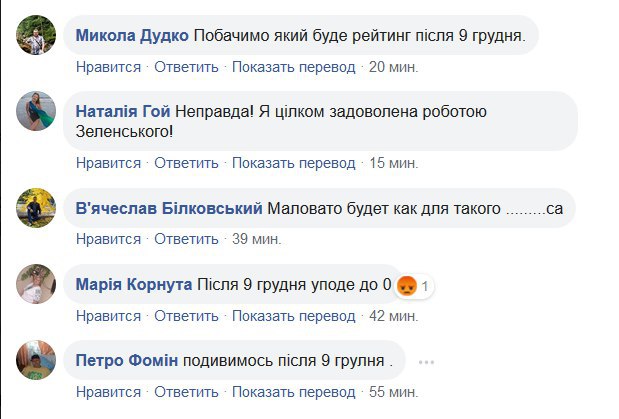
Task: Click Марія Корнута's profile avatar
Action: pos(37,285)
